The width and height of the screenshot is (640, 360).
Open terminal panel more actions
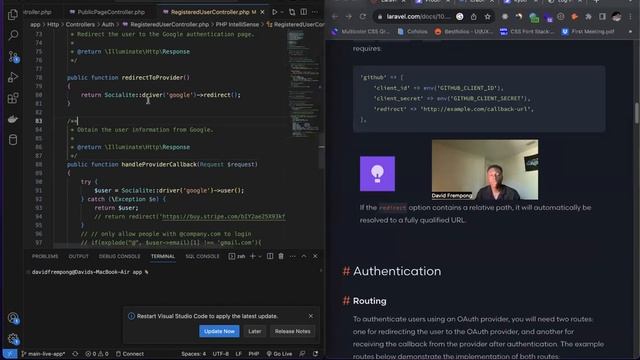click(x=293, y=256)
